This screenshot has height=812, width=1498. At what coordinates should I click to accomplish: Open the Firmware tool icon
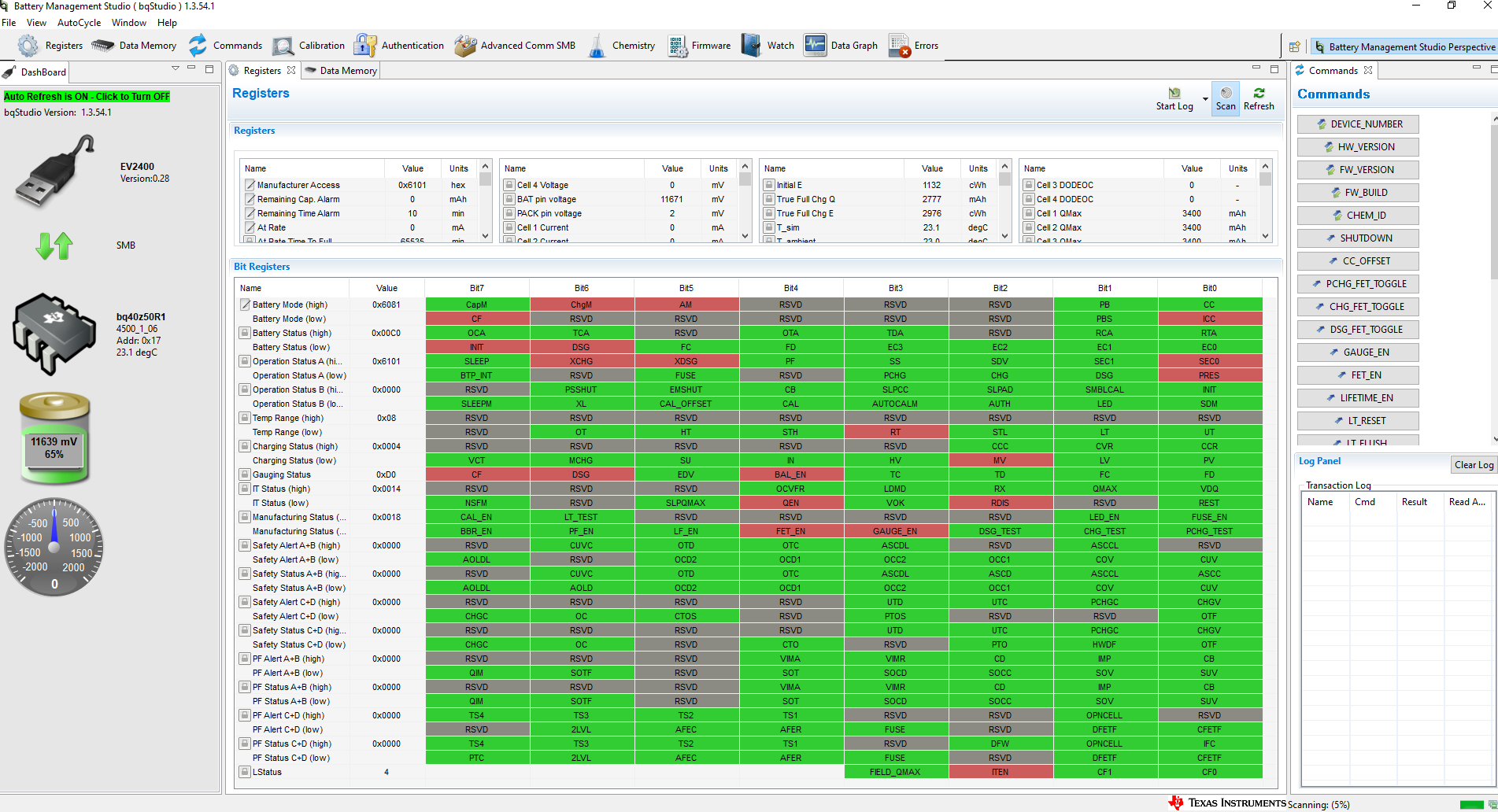tap(678, 46)
